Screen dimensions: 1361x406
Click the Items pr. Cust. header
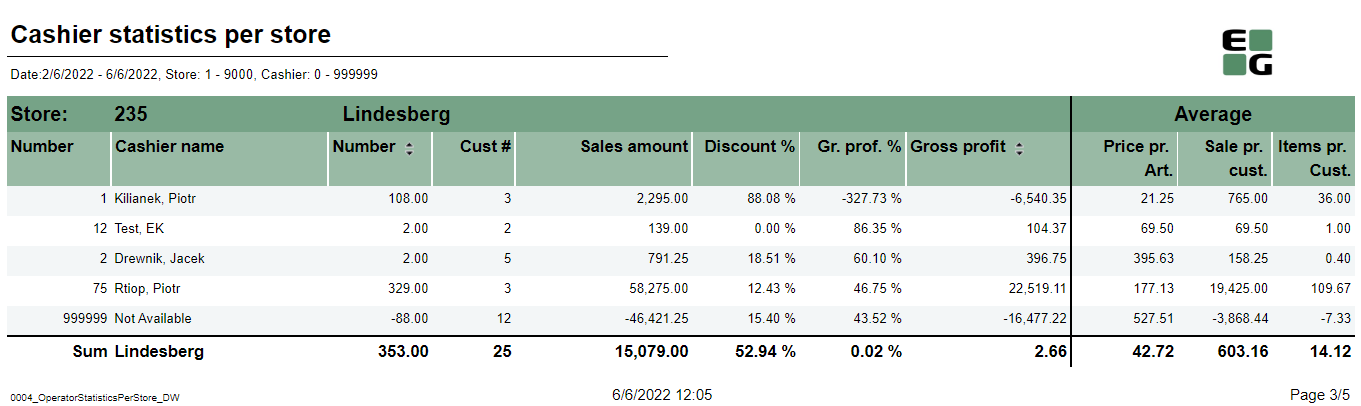1314,158
